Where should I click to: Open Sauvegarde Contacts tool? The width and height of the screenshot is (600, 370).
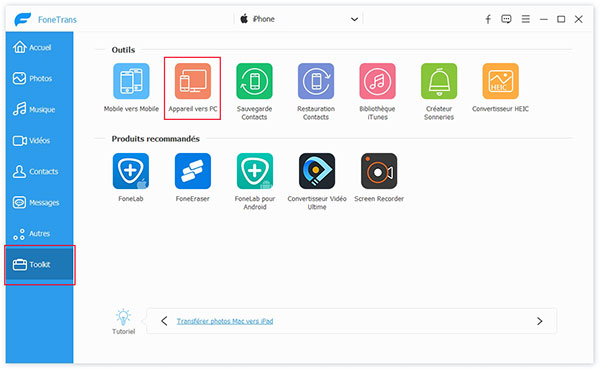[x=254, y=81]
